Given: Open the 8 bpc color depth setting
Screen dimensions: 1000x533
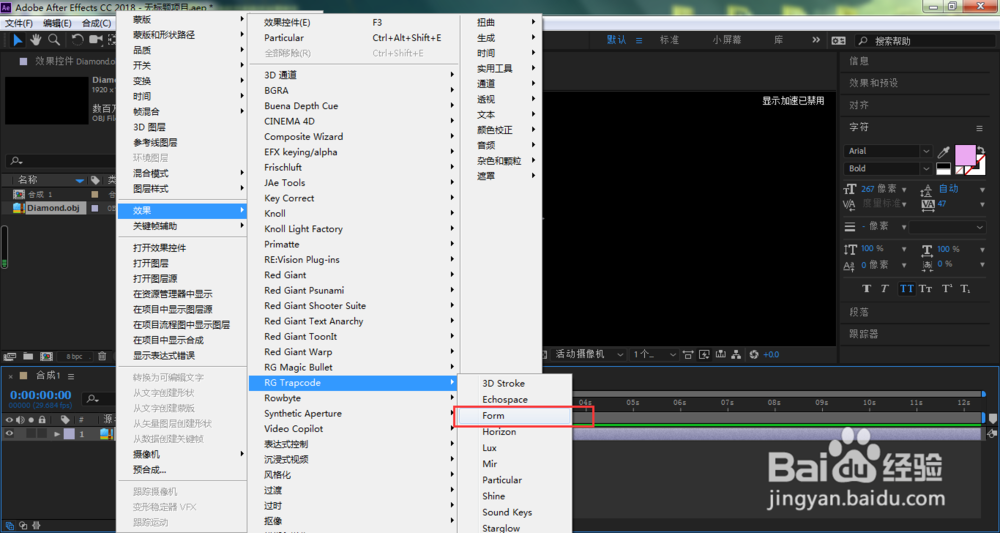Looking at the screenshot, I should [x=74, y=356].
